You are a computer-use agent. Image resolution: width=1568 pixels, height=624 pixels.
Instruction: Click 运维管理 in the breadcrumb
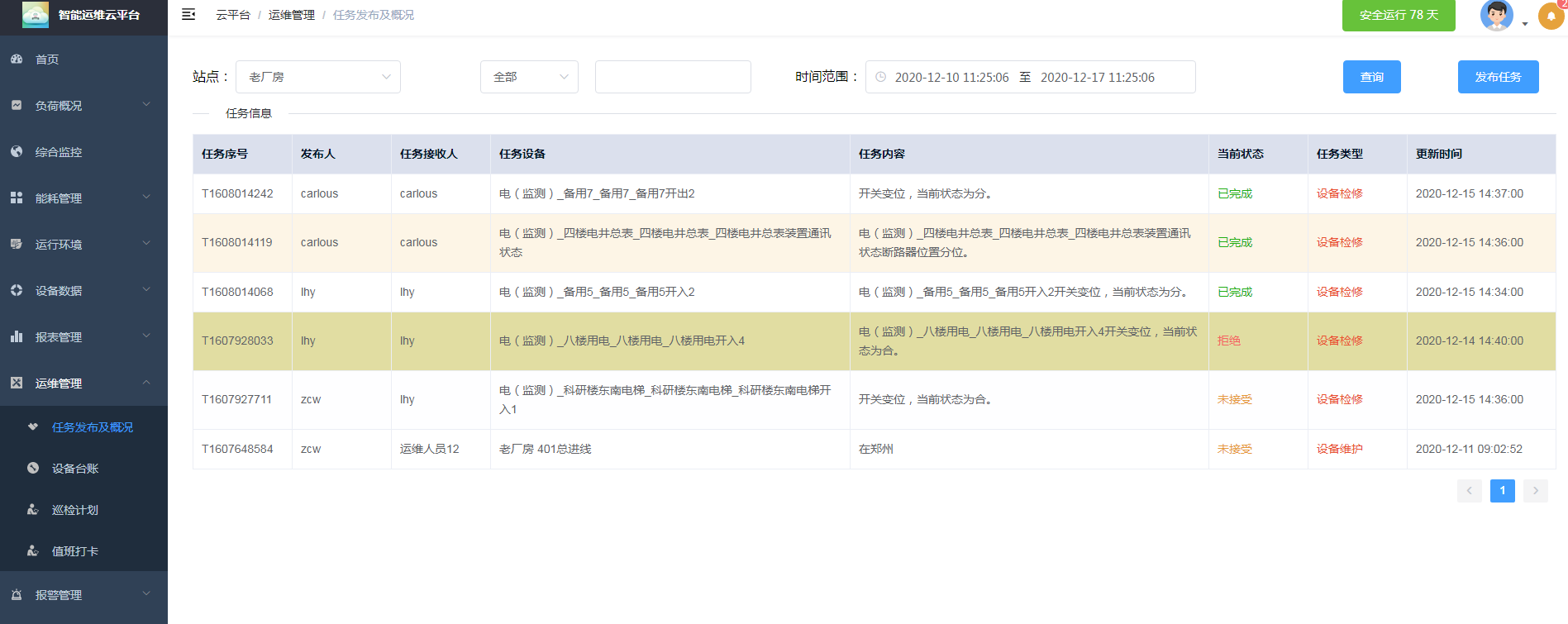[291, 15]
